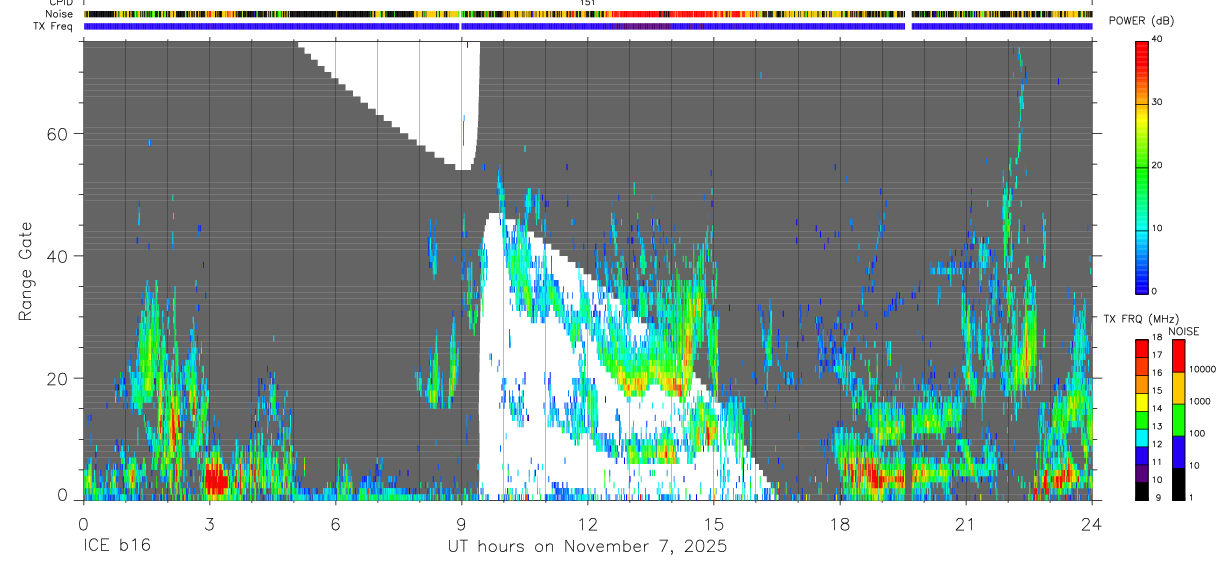This screenshot has width=1228, height=567.
Task: Click the TX frequency colorbar
Action: [x=1142, y=420]
